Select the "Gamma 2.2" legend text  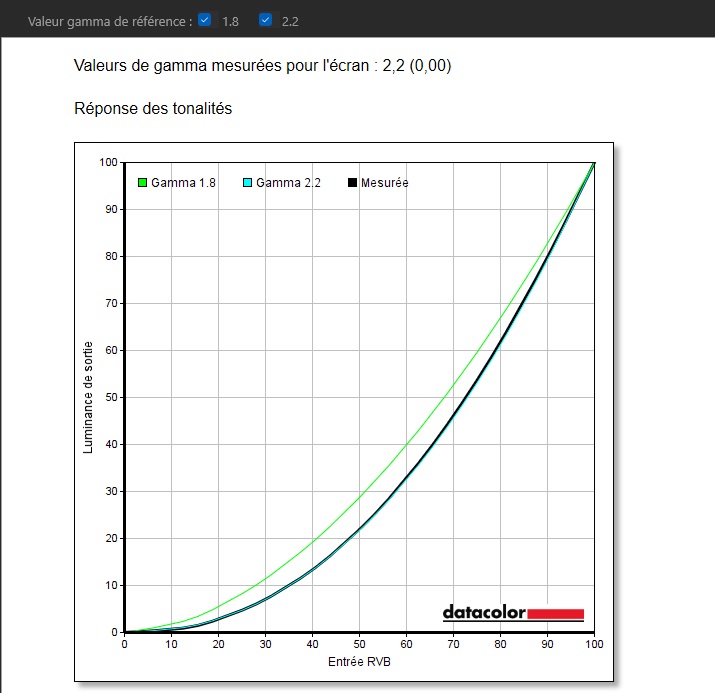click(288, 183)
